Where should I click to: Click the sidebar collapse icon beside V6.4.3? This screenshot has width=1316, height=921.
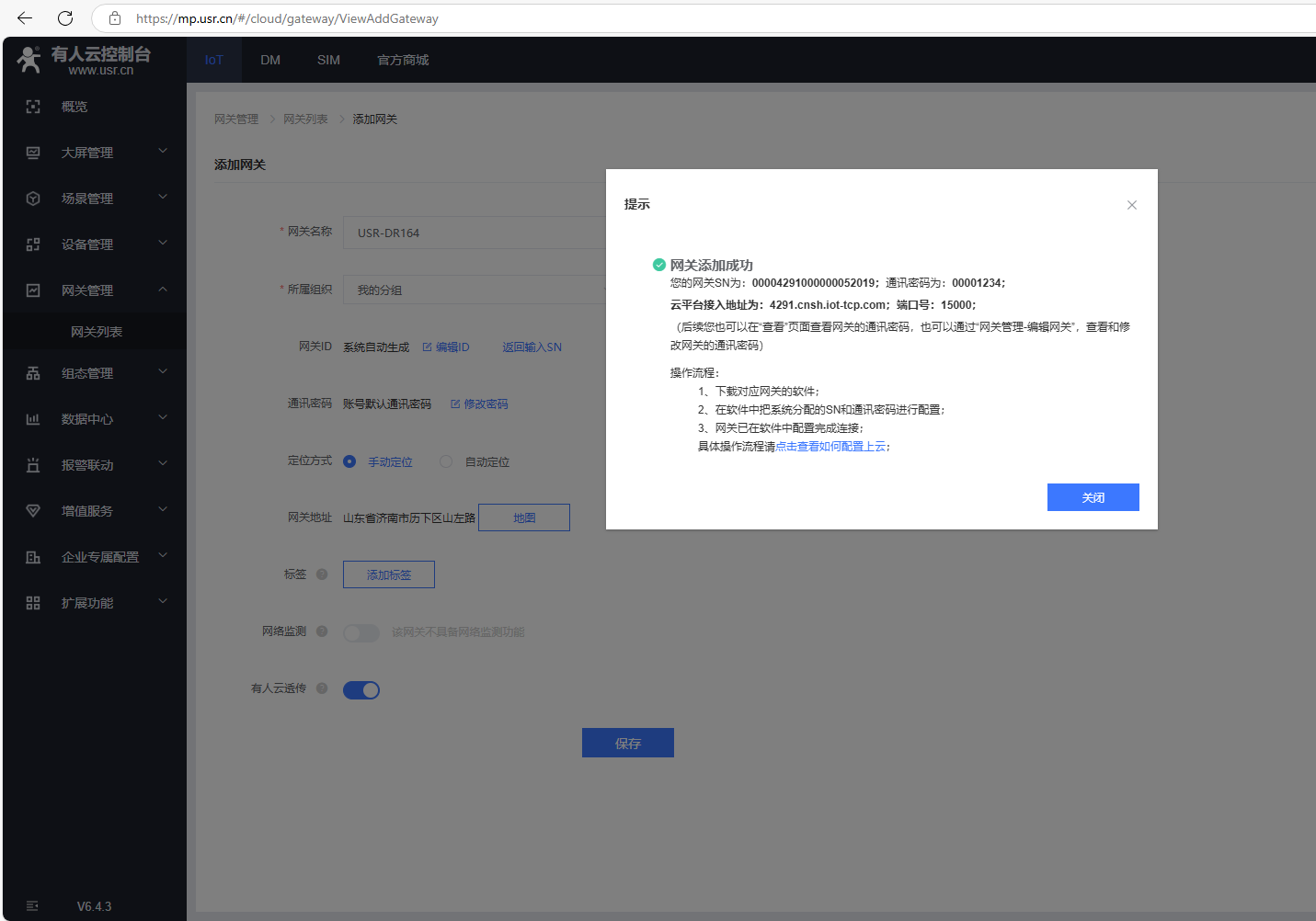32,906
